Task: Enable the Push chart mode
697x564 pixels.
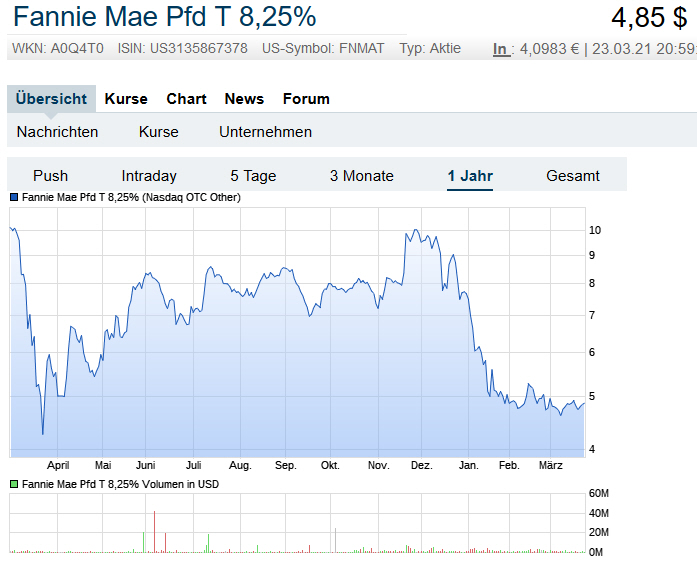Action: click(50, 176)
